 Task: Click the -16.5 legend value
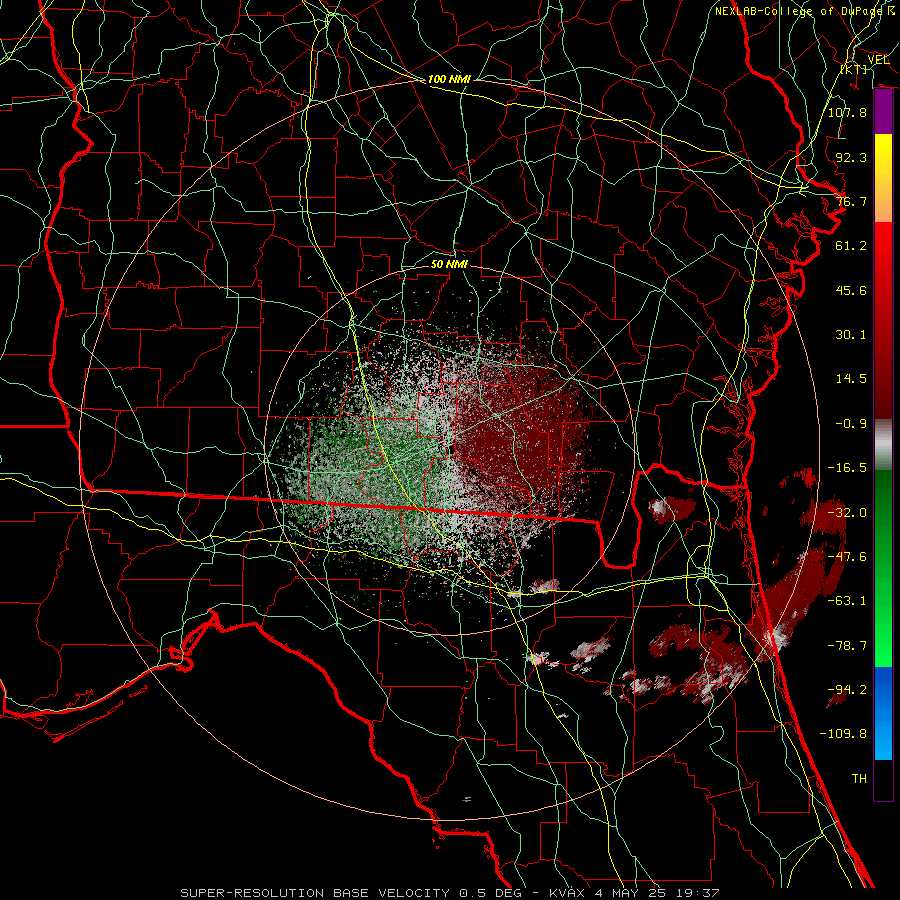[x=847, y=468]
